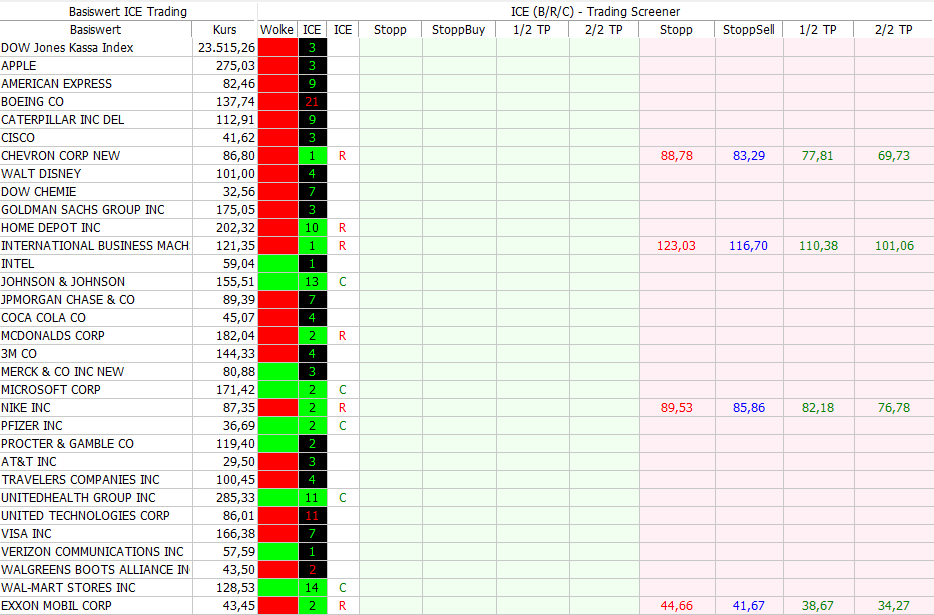Viewport: 934px width, 615px height.
Task: Select MCDONALDS CORP entry
Action: pyautogui.click(x=53, y=336)
